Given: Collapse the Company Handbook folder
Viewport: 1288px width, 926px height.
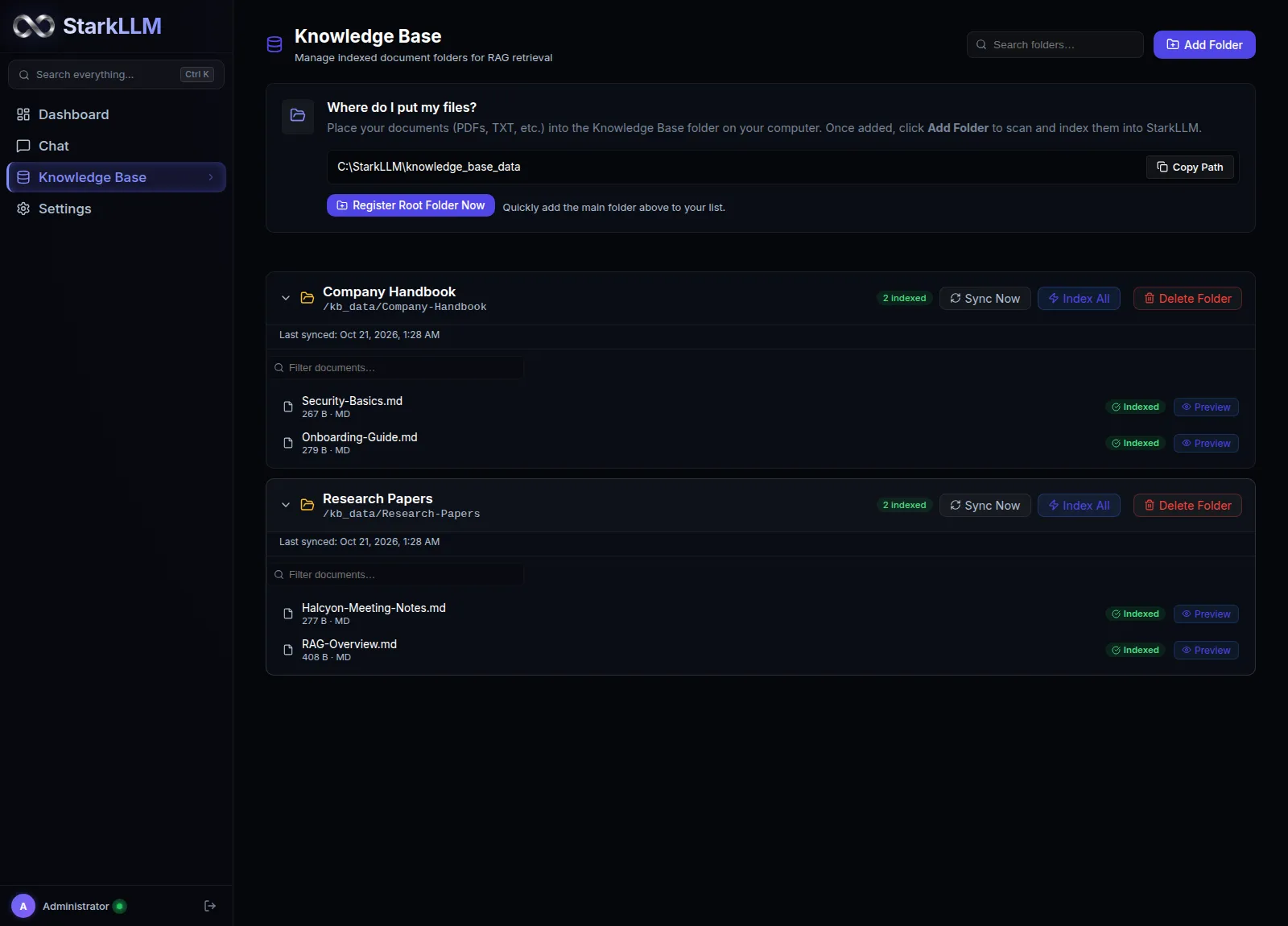Looking at the screenshot, I should [x=286, y=298].
